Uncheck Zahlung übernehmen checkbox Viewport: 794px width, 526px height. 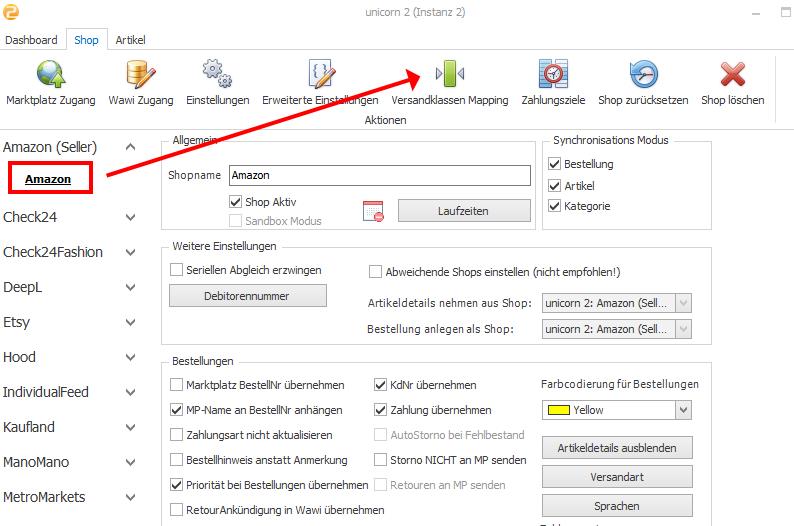(380, 410)
